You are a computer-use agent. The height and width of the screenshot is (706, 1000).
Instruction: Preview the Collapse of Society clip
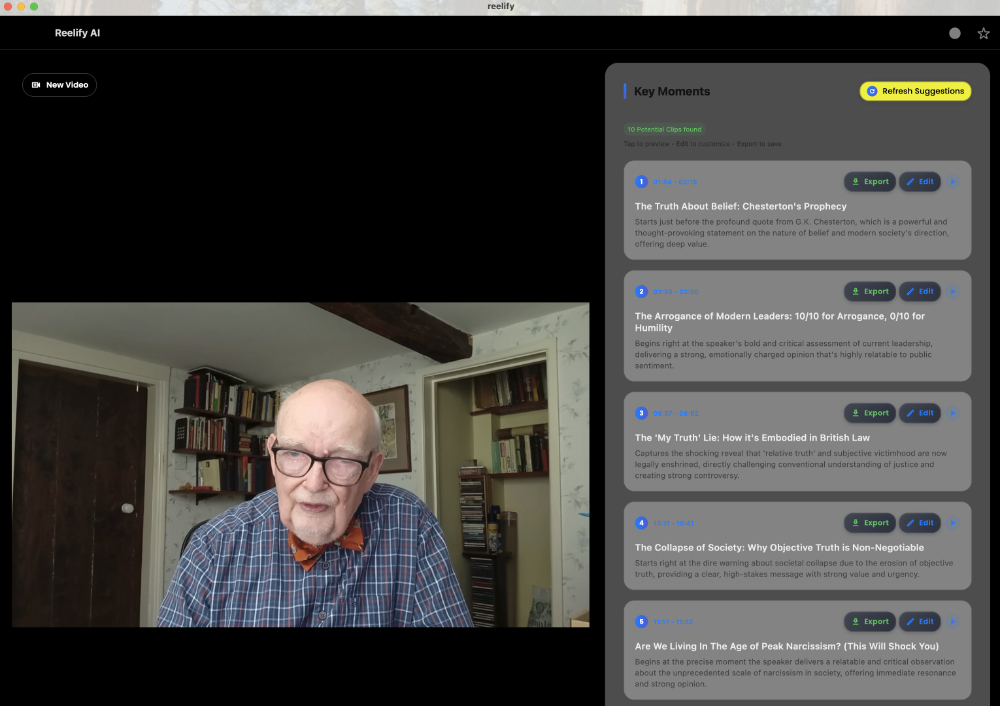pos(953,523)
